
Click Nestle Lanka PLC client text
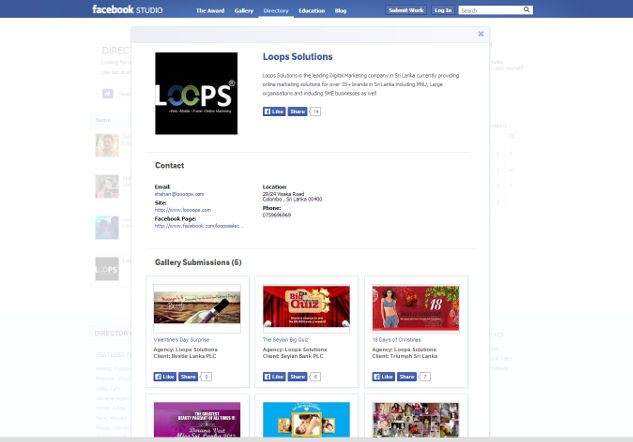[185, 356]
